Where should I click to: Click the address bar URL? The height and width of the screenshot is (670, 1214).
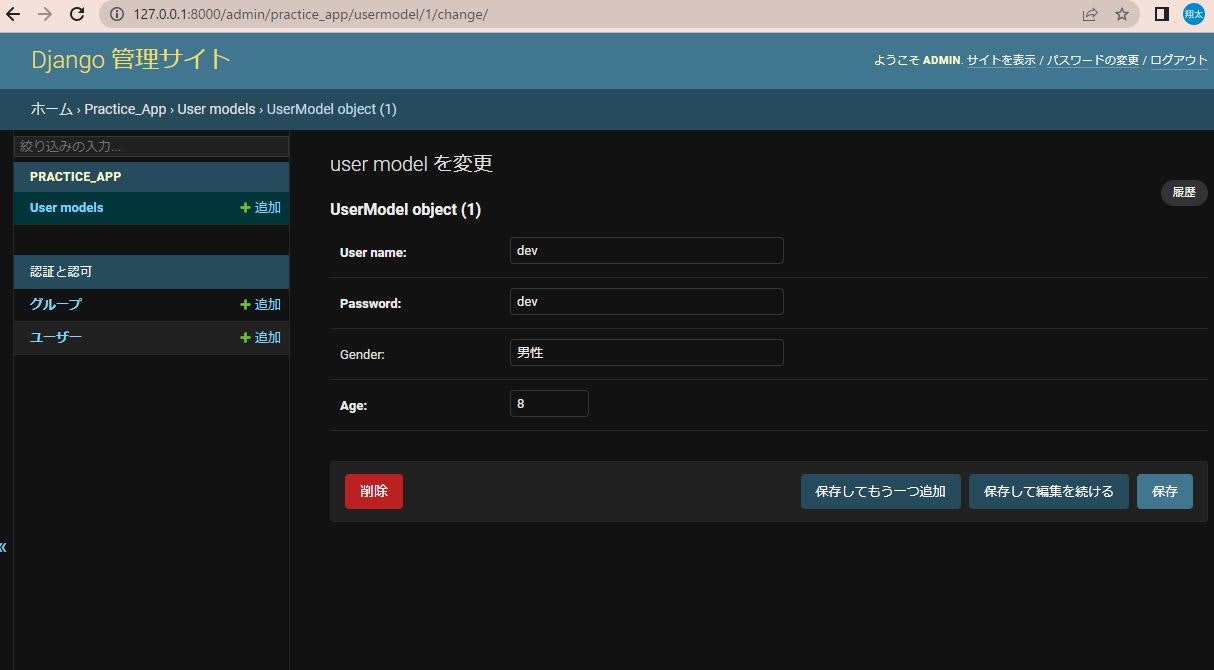[310, 15]
